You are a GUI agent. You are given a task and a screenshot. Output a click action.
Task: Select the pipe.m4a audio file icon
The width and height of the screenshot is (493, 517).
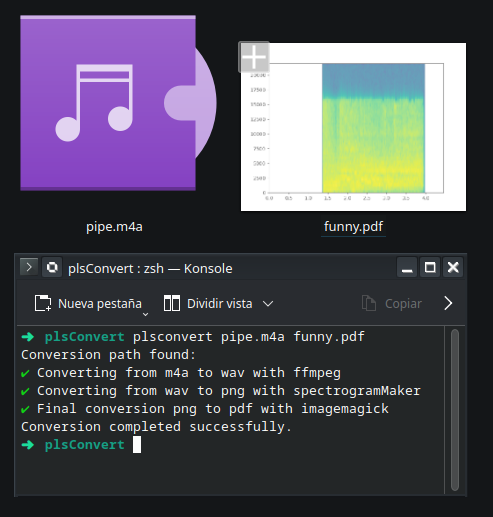point(118,103)
